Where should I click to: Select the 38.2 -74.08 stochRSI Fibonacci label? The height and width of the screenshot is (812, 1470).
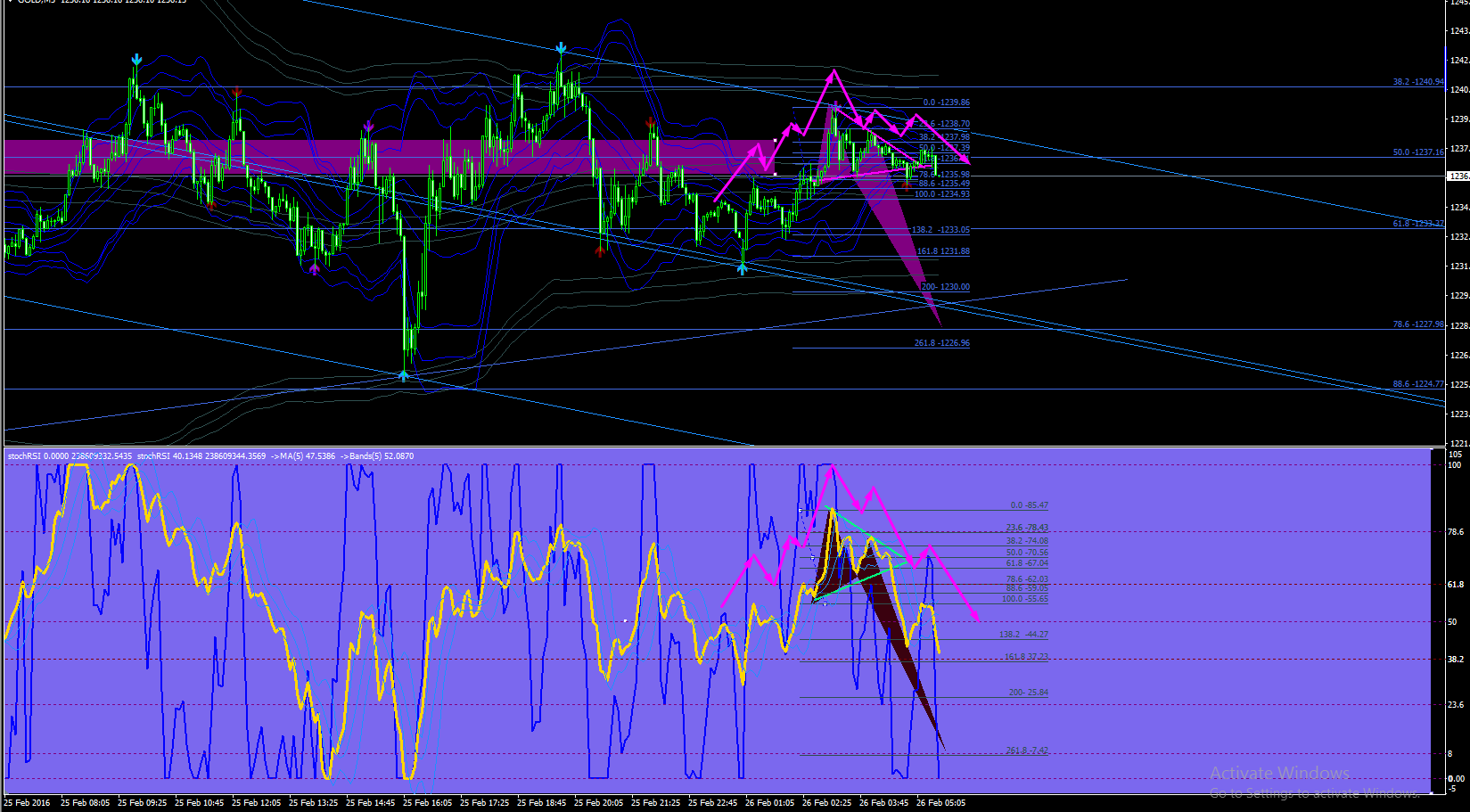(x=1027, y=541)
